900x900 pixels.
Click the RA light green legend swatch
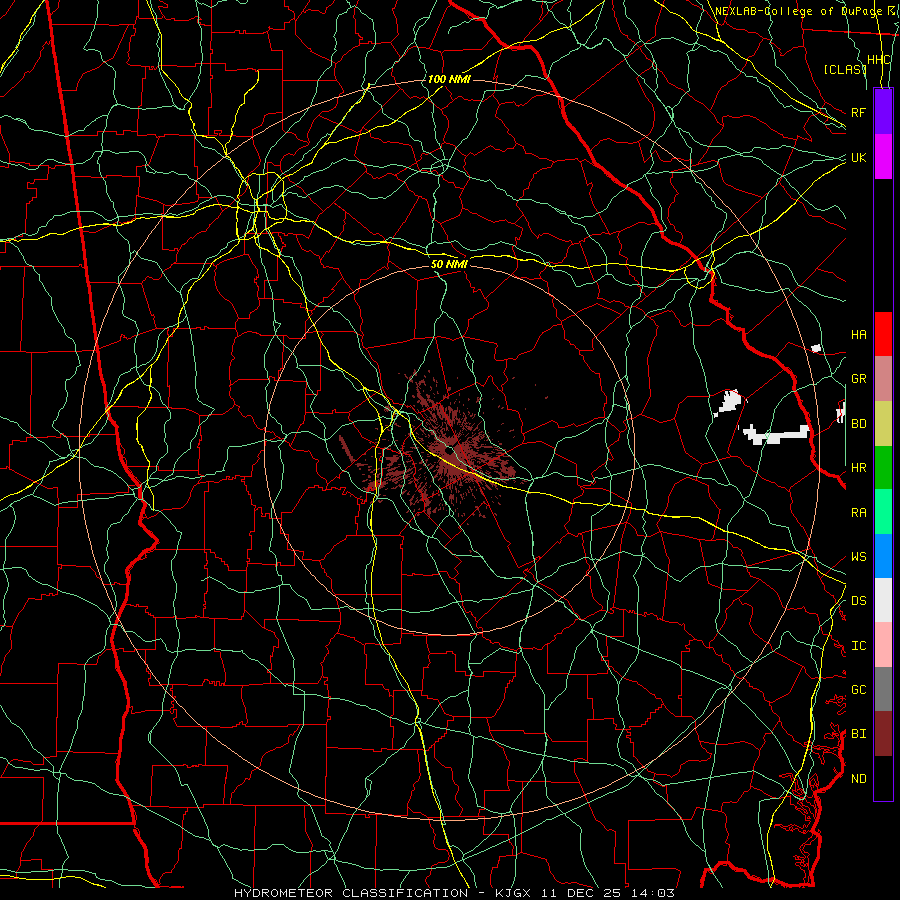pyautogui.click(x=883, y=511)
